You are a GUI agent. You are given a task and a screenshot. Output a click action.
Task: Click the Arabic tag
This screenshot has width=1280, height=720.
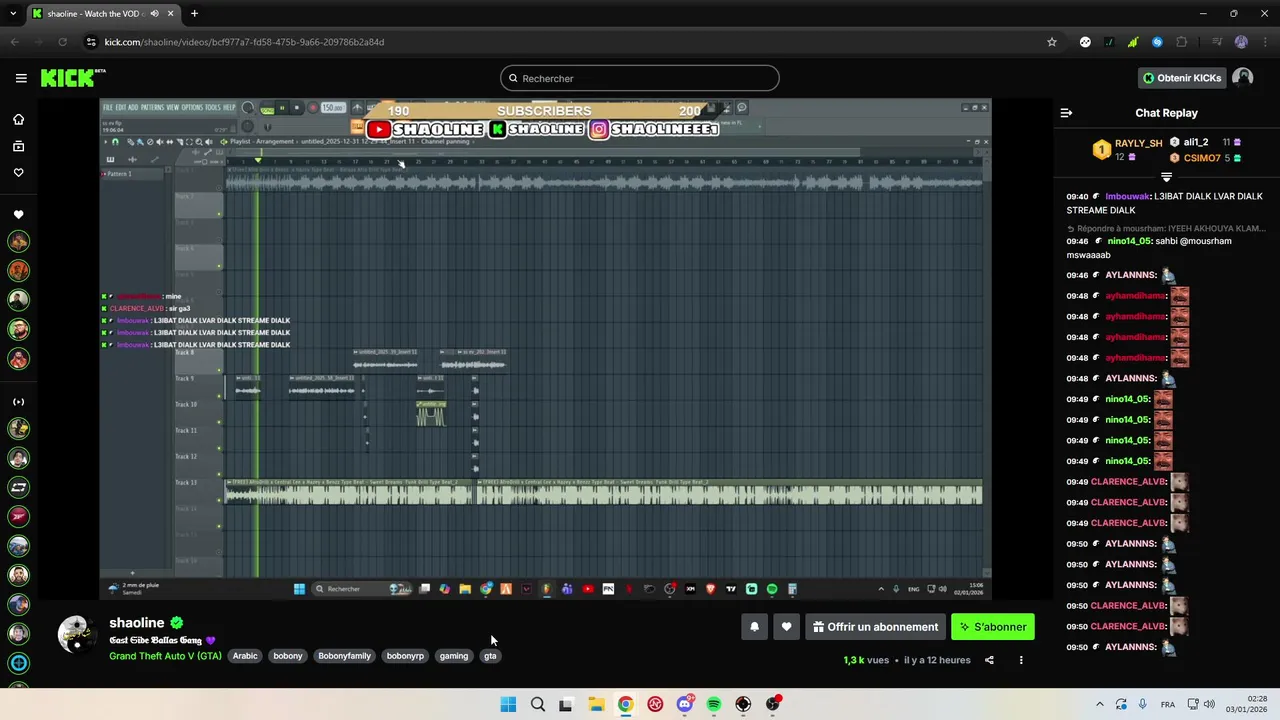(245, 656)
